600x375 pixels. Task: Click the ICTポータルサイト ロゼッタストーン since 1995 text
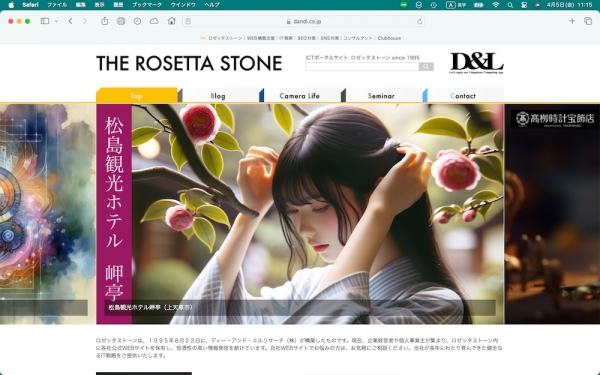pos(362,58)
